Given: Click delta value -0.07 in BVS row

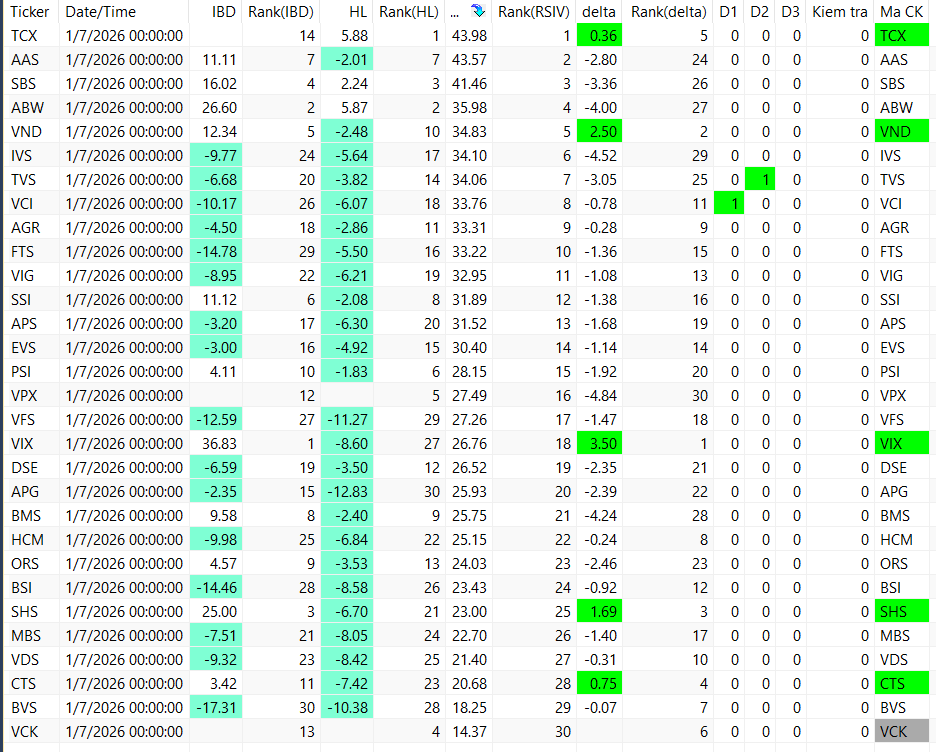Looking at the screenshot, I should (x=600, y=708).
